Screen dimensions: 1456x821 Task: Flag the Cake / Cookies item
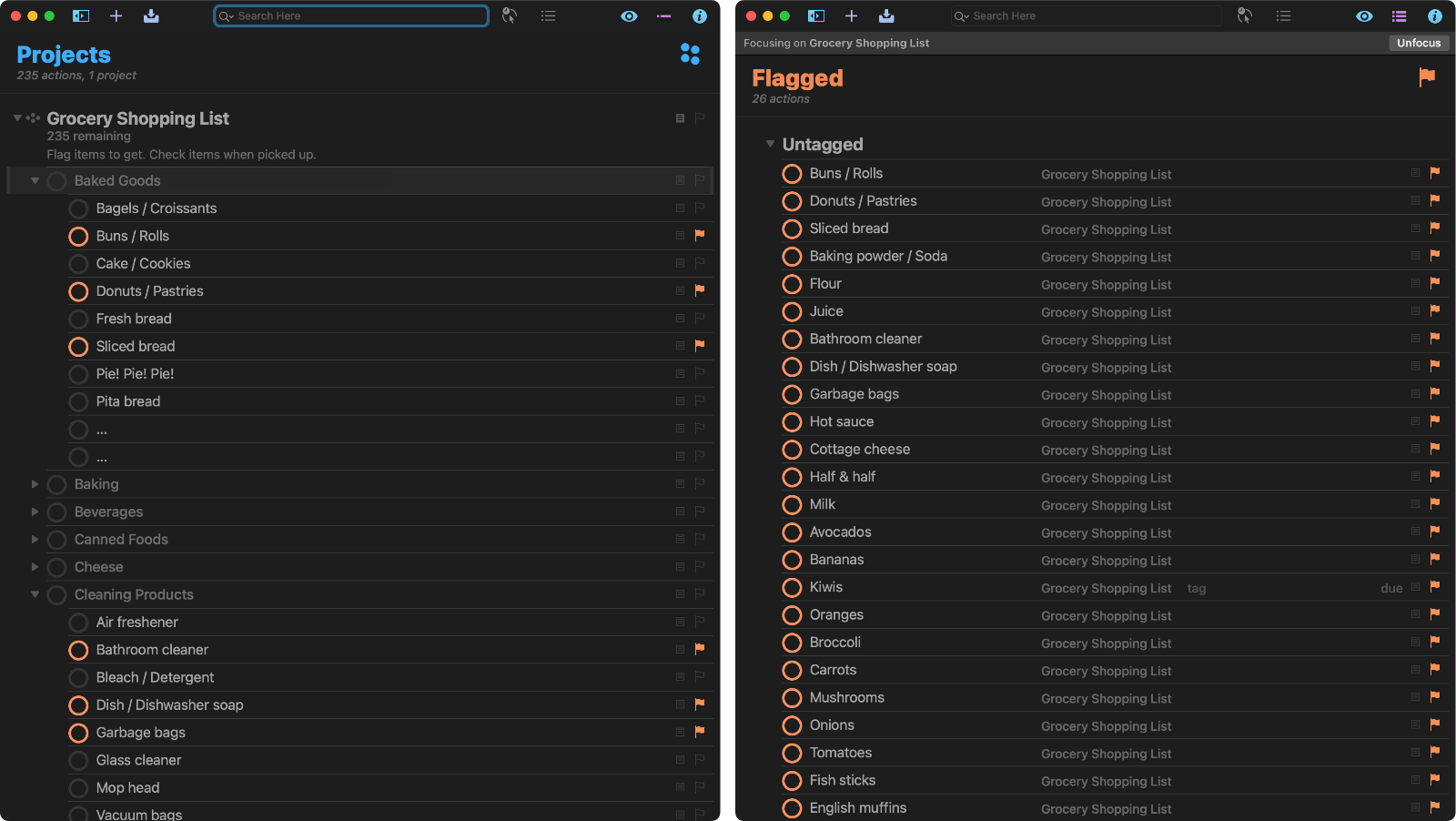(x=700, y=263)
